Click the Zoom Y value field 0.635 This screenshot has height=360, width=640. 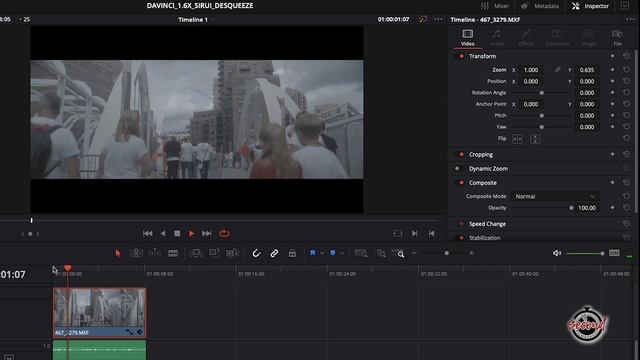(x=587, y=70)
